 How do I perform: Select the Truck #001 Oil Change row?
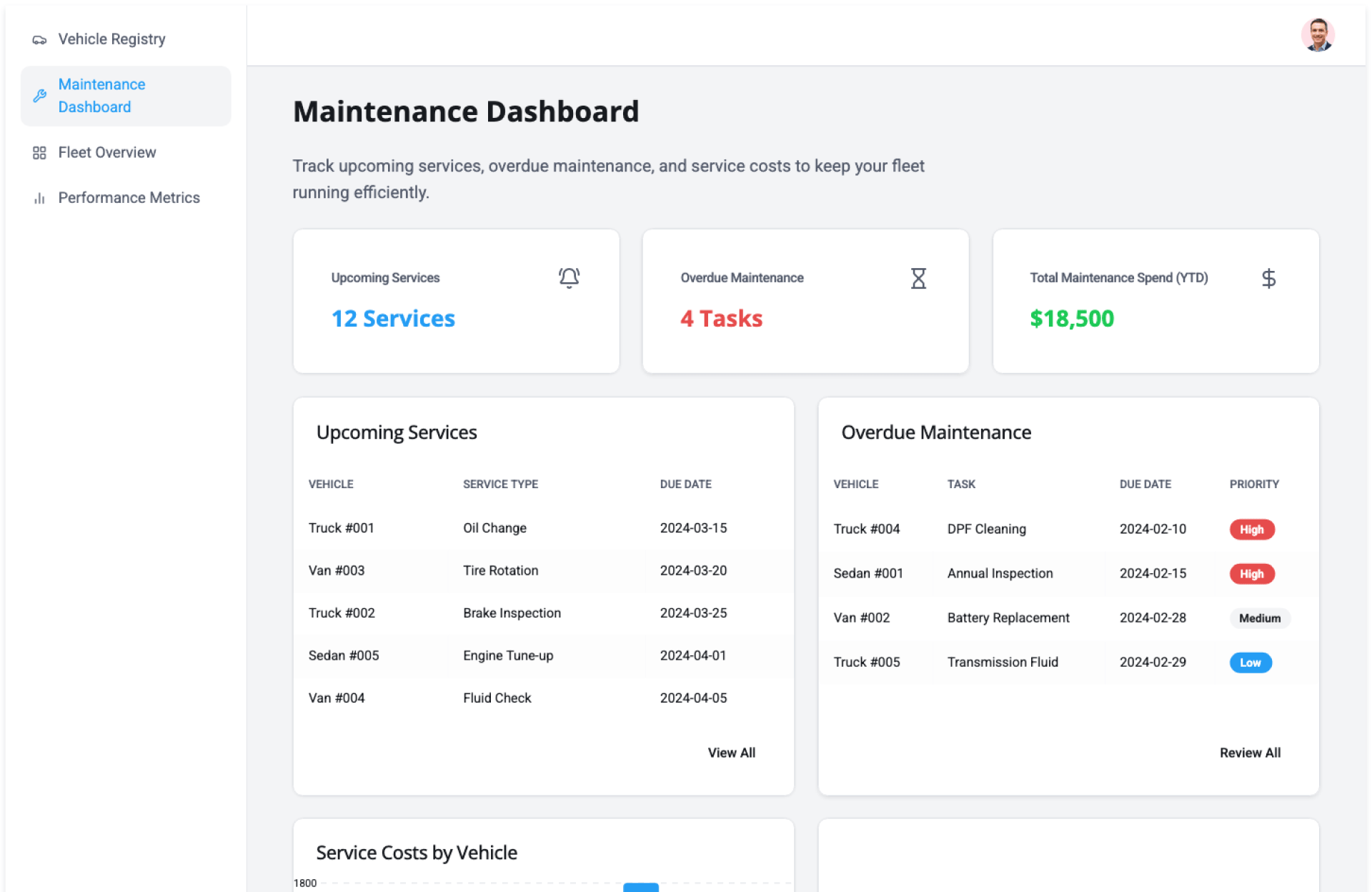pyautogui.click(x=494, y=528)
